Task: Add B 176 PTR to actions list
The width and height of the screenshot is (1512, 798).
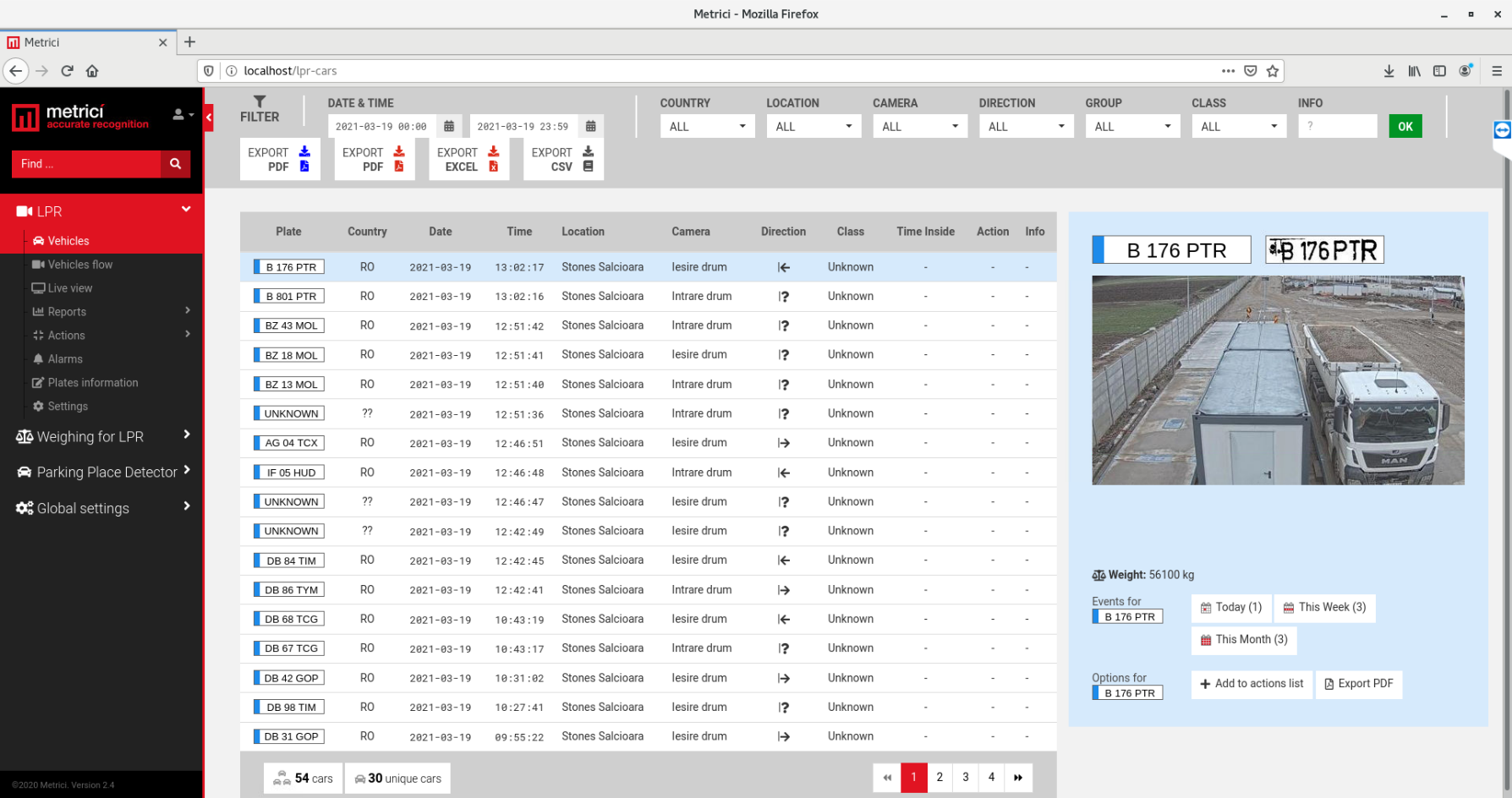Action: (1252, 684)
